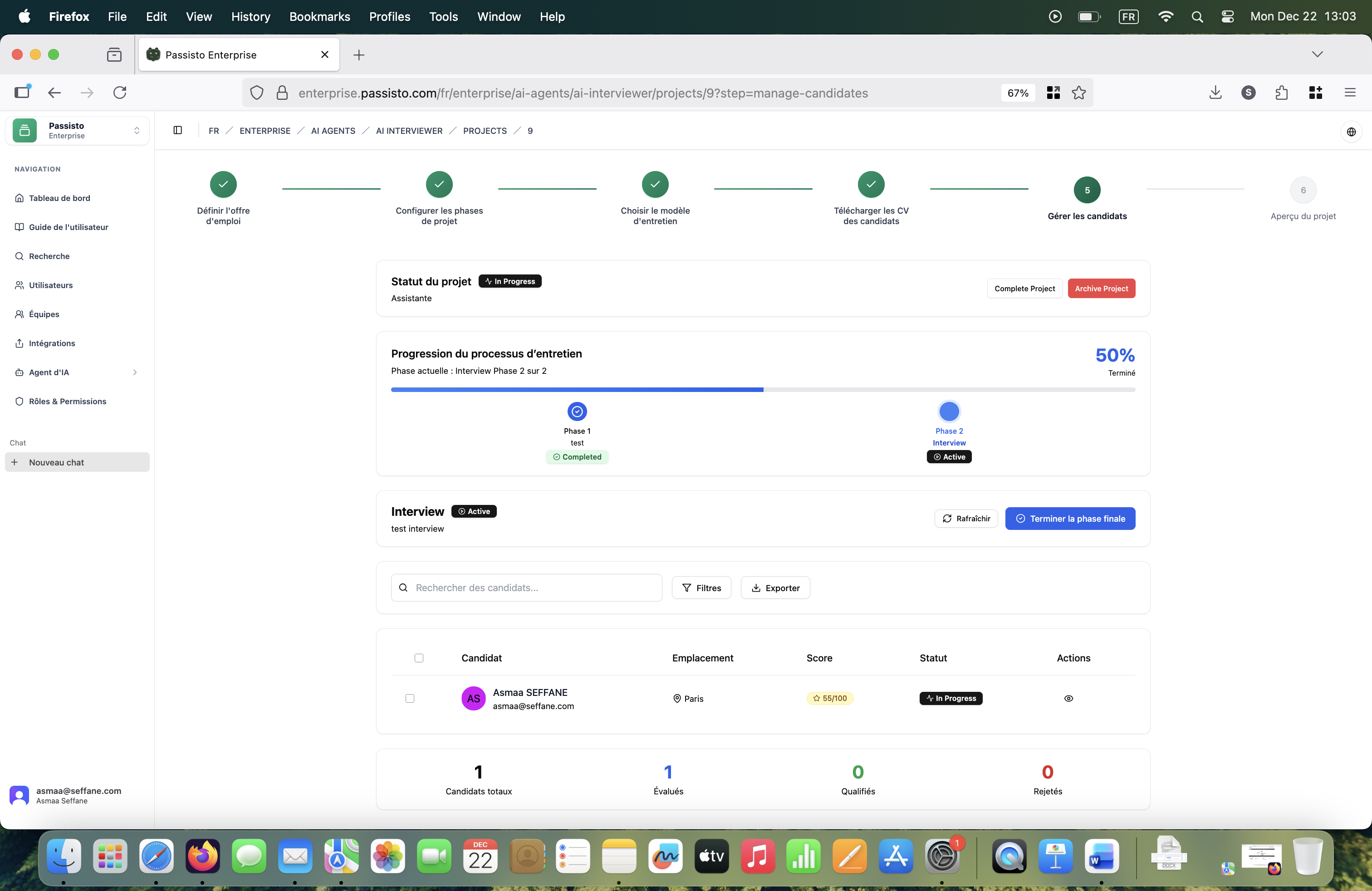Viewport: 1372px width, 891px height.
Task: Check Asmaa SEFFANE's row checkbox
Action: (x=410, y=698)
